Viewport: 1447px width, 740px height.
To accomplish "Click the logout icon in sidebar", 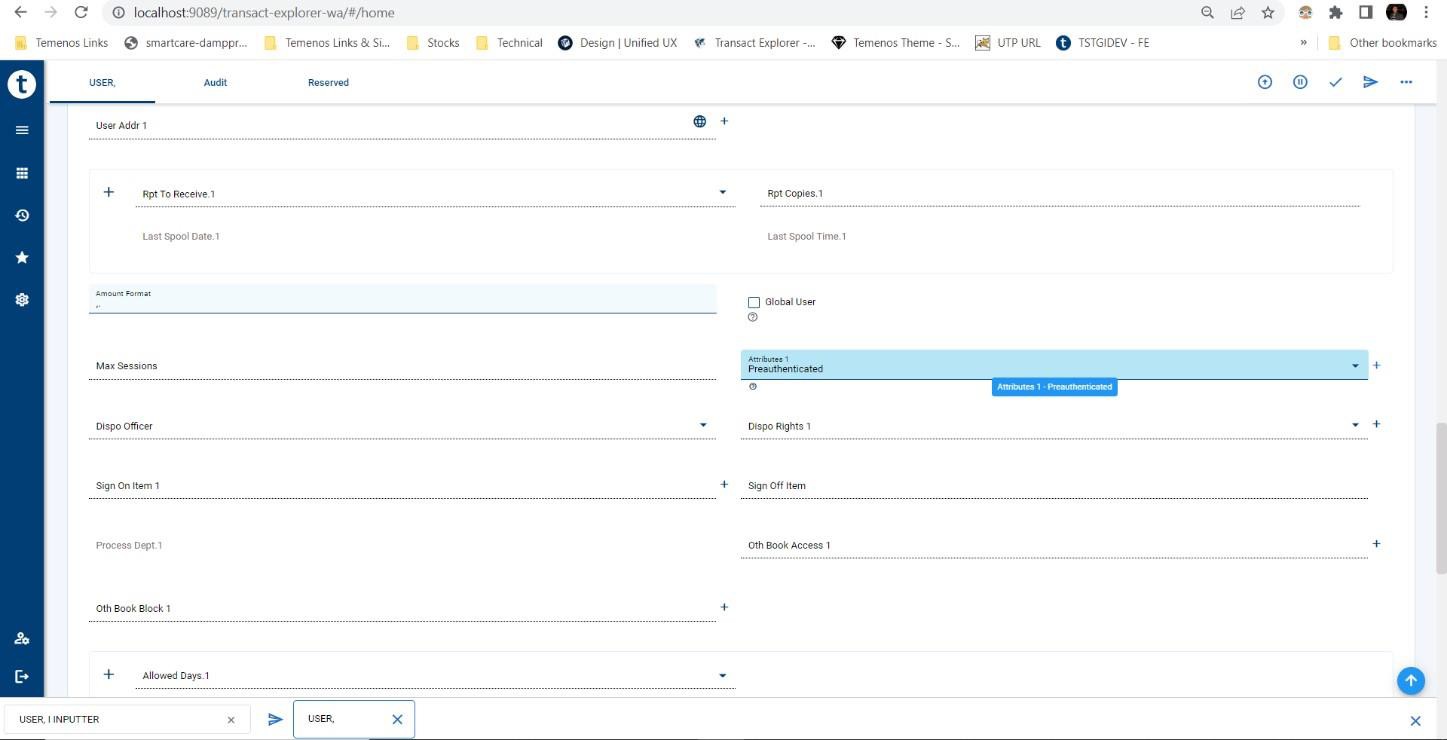I will (x=22, y=676).
